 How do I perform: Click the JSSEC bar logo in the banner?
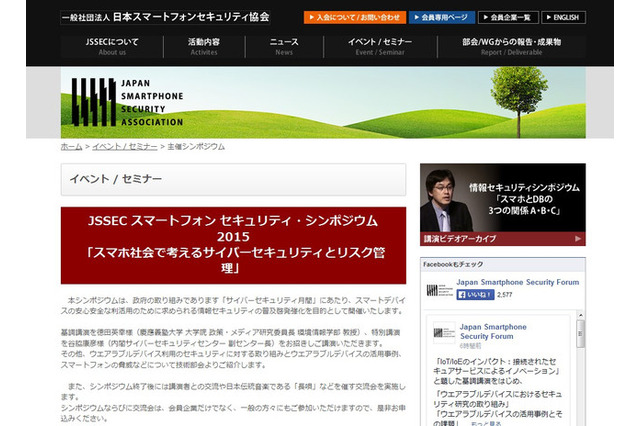(93, 102)
